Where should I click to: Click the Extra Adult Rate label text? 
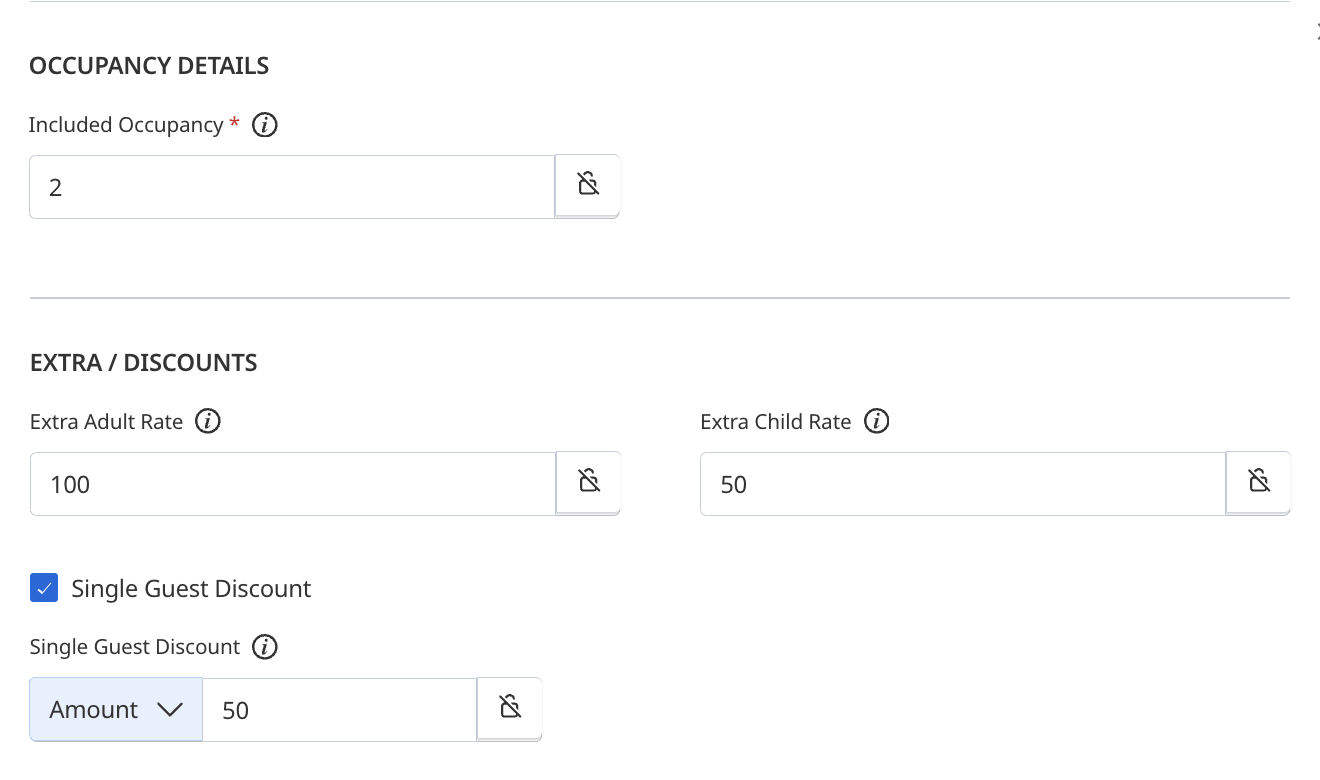click(x=107, y=422)
